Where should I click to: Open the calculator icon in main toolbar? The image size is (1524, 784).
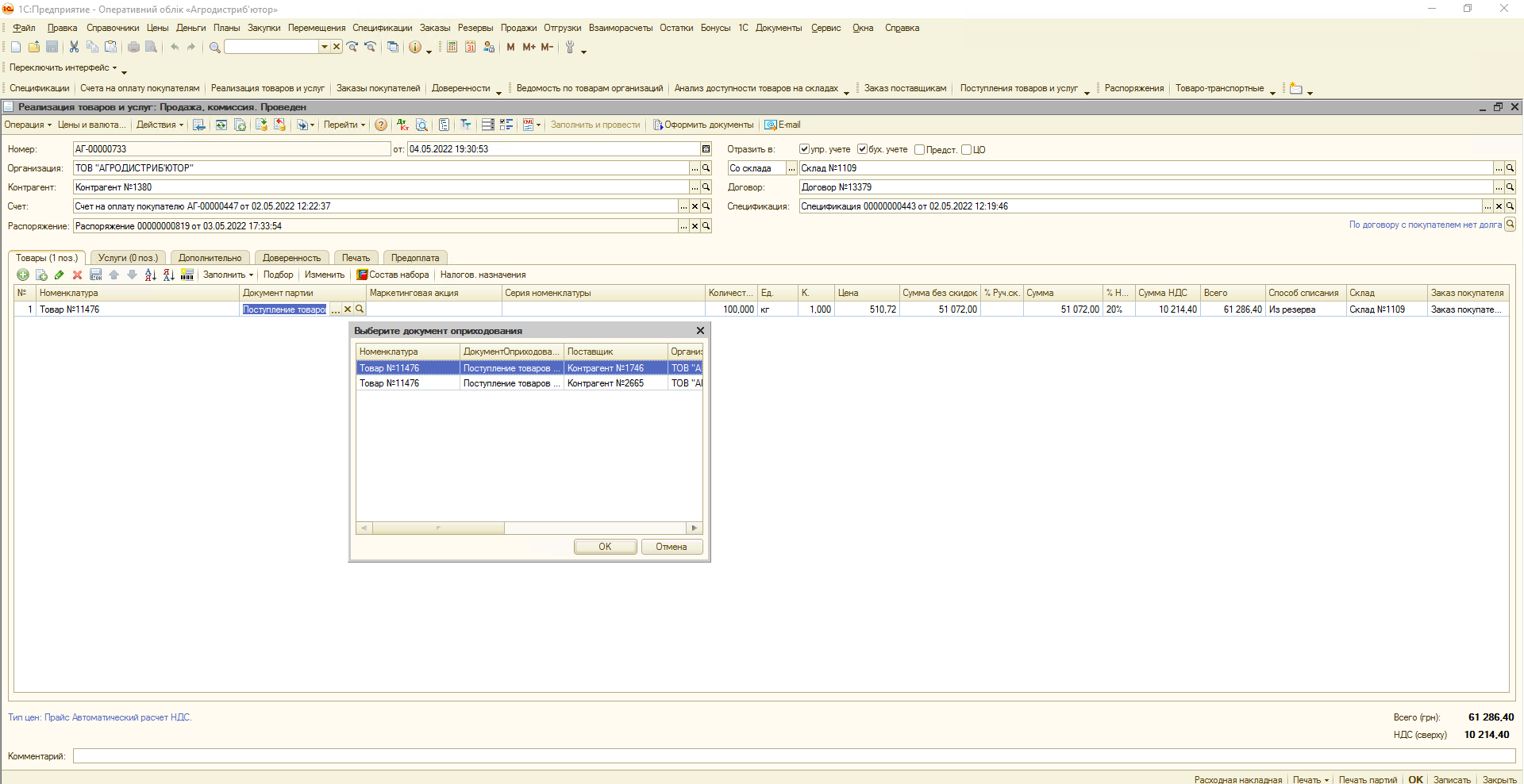coord(452,48)
